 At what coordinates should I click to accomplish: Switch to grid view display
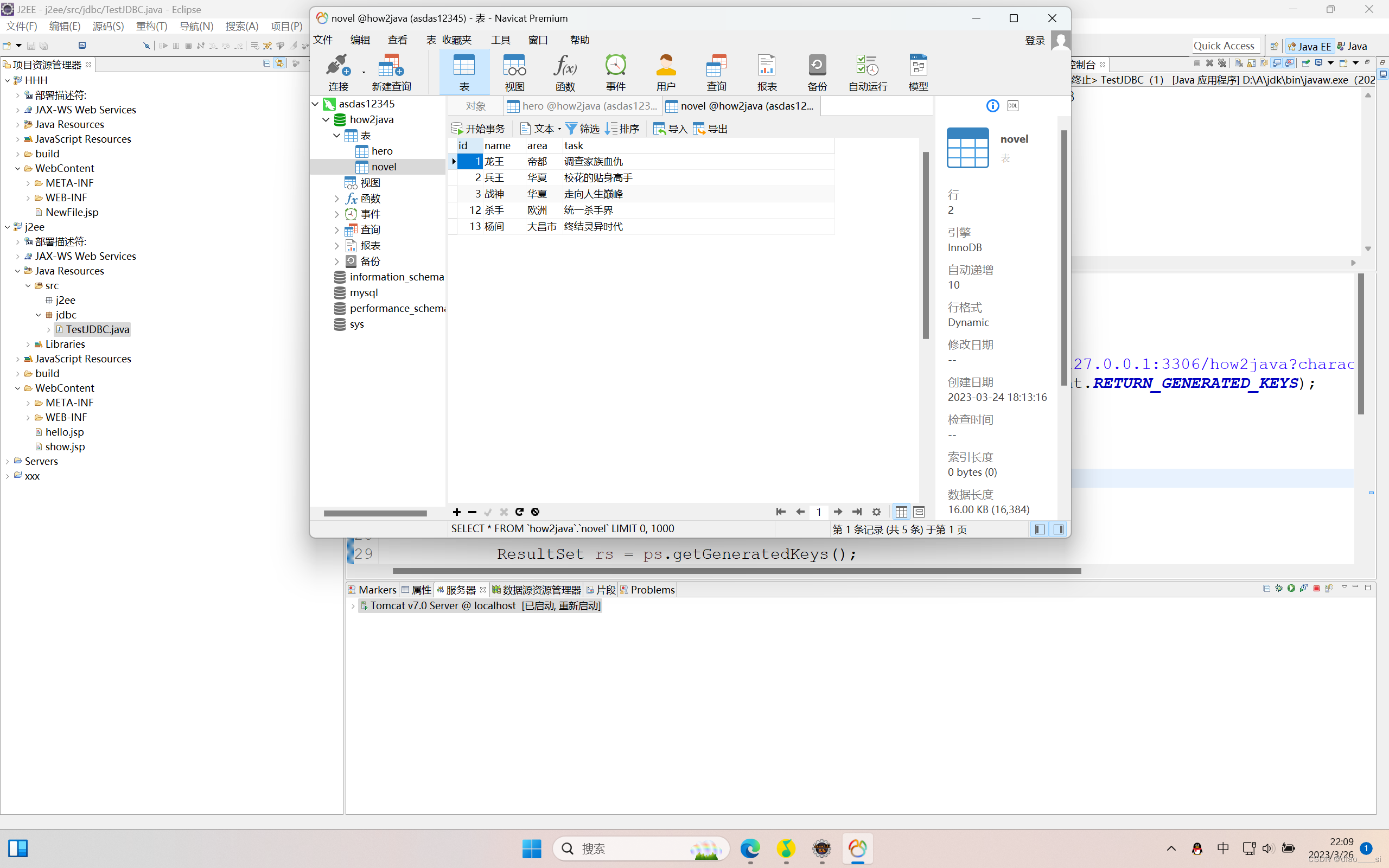pyautogui.click(x=901, y=512)
